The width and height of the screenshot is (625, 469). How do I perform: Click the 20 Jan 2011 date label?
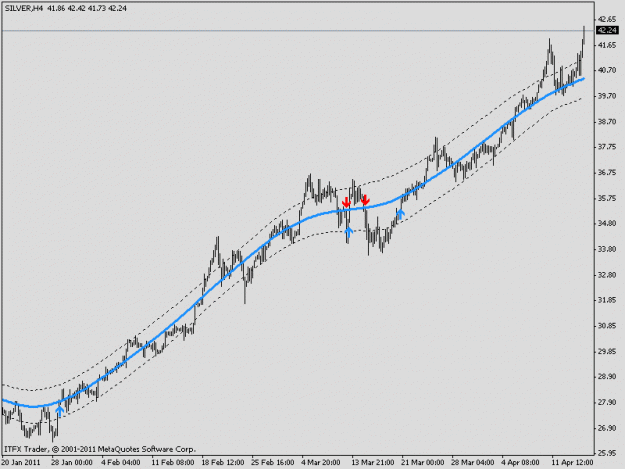tap(21, 462)
